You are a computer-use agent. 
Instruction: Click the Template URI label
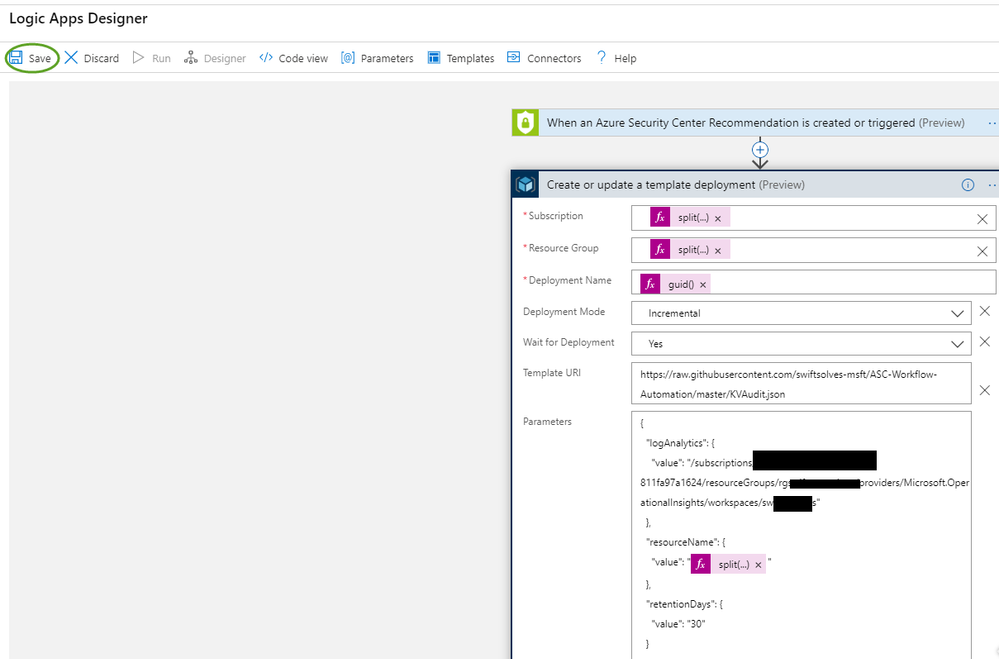[x=552, y=373]
